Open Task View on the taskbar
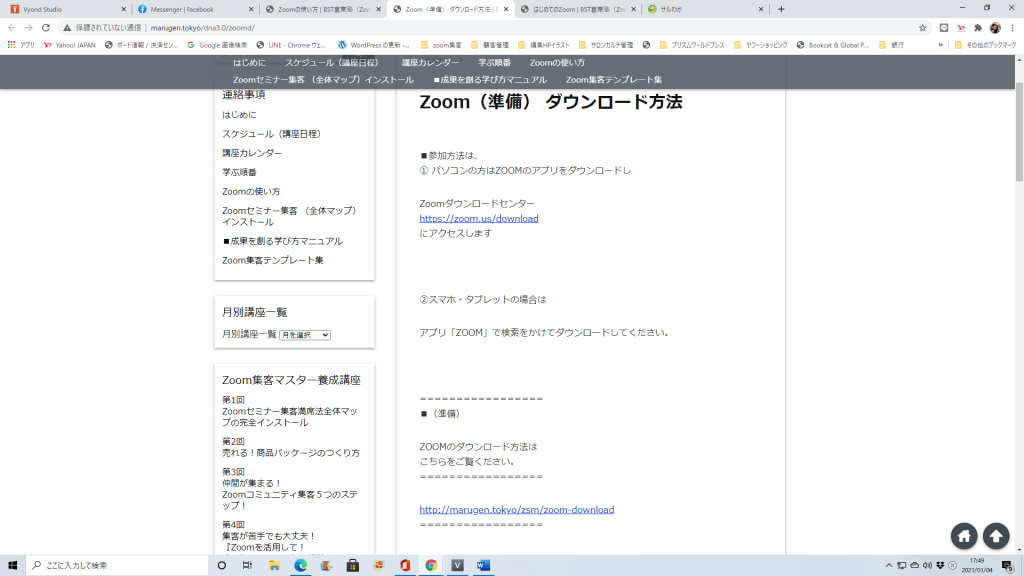Screen dimensions: 1024x576 [247, 565]
